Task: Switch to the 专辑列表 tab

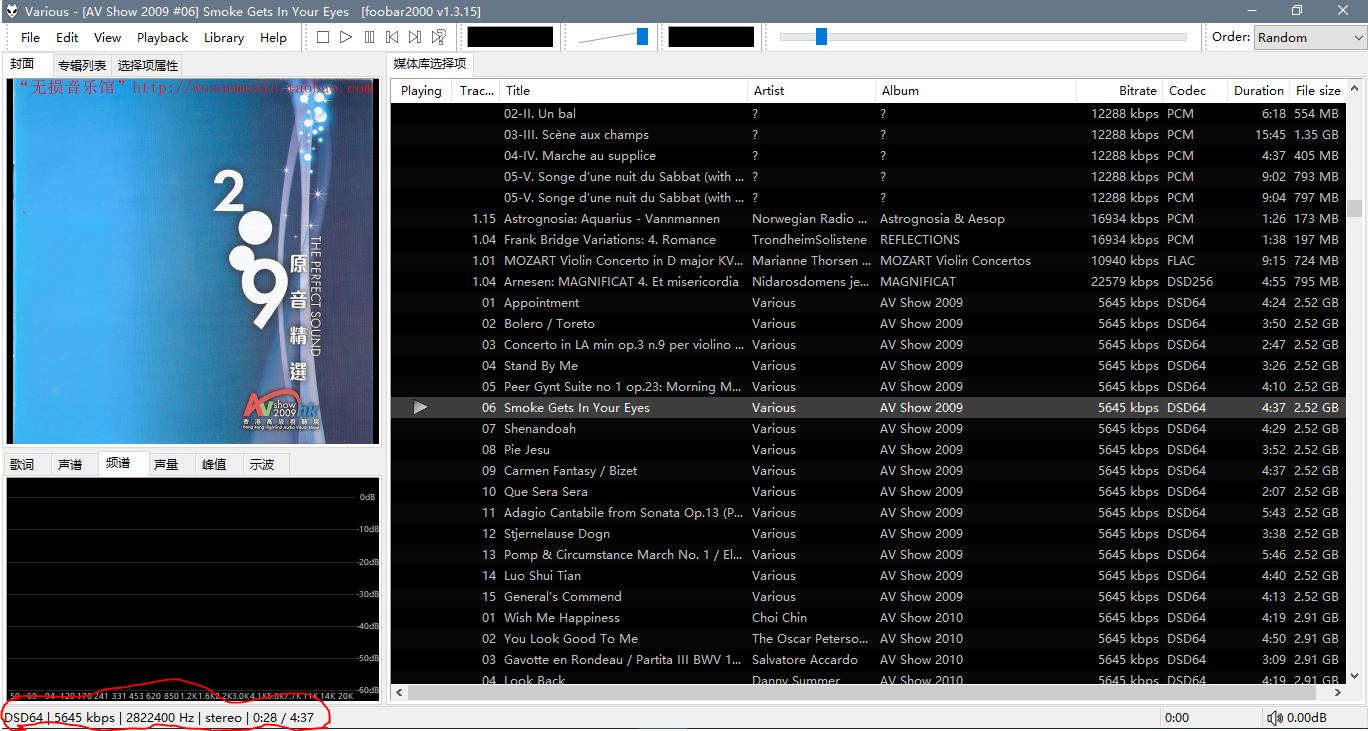Action: [82, 65]
